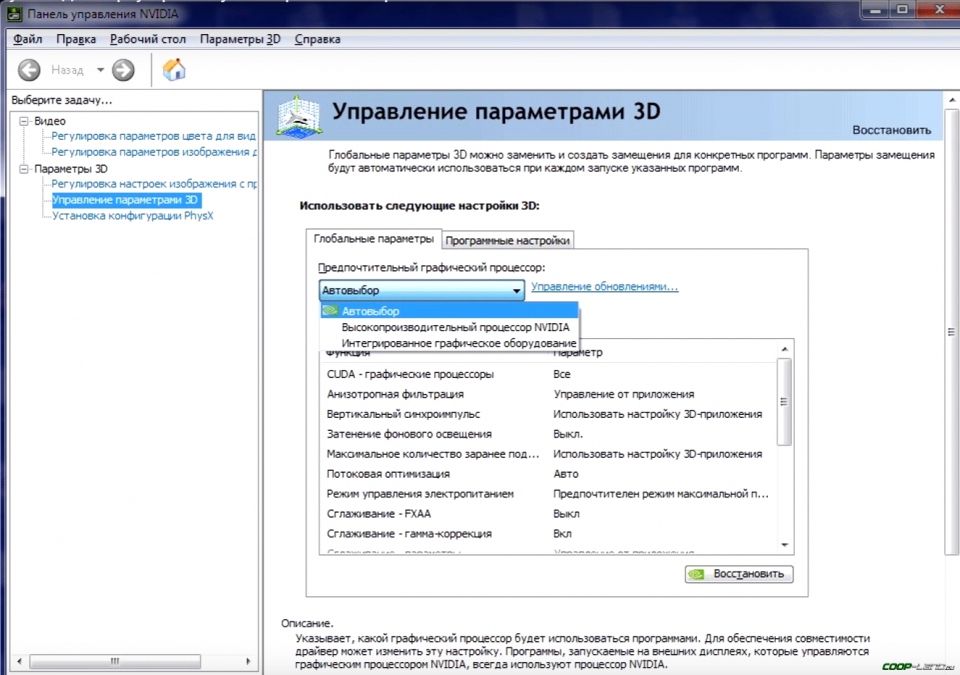The height and width of the screenshot is (675, 960).
Task: Open the Файл menu
Action: click(28, 39)
